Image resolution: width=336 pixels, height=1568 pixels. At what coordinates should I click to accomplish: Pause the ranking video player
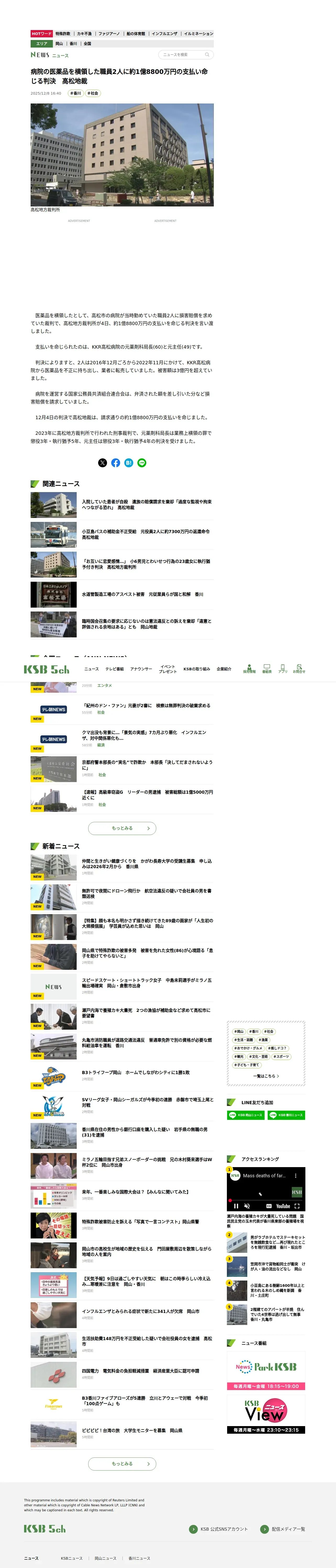(x=236, y=1205)
